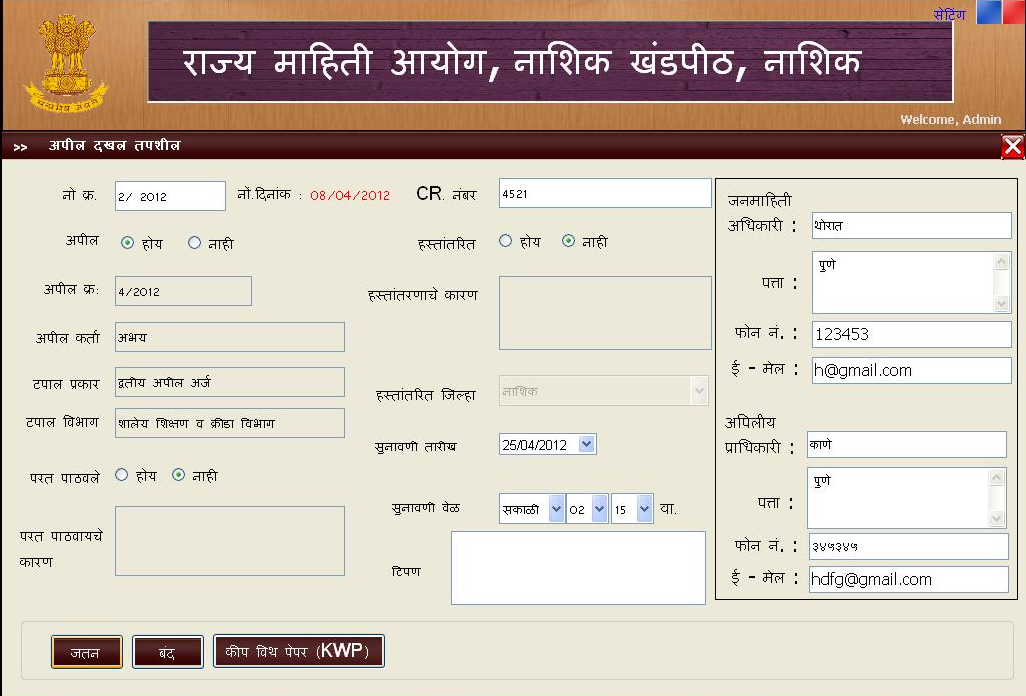The width and height of the screenshot is (1026, 696).
Task: Select होय radio for परत पाठवले
Action: point(122,475)
